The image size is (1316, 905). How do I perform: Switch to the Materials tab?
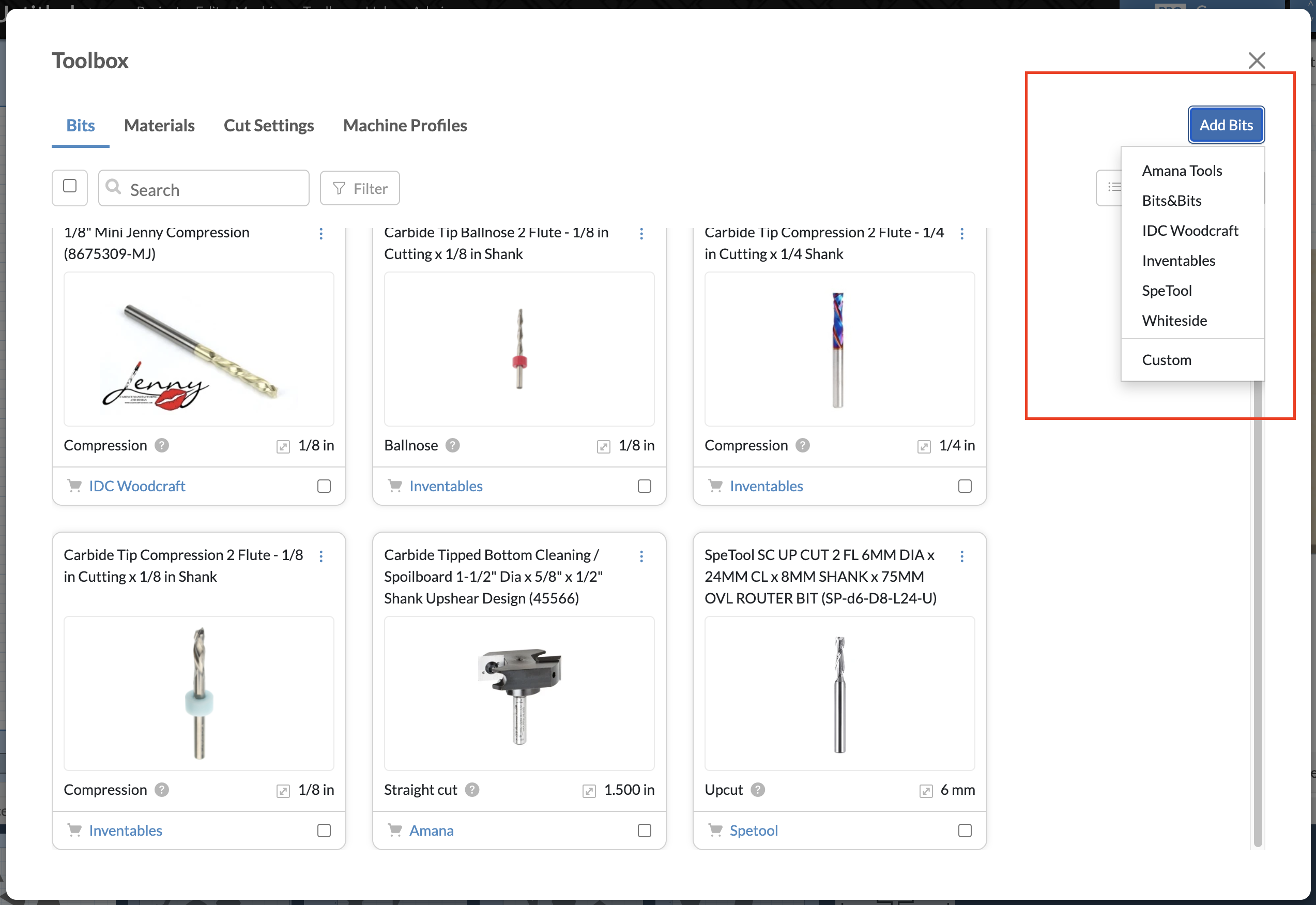click(159, 125)
